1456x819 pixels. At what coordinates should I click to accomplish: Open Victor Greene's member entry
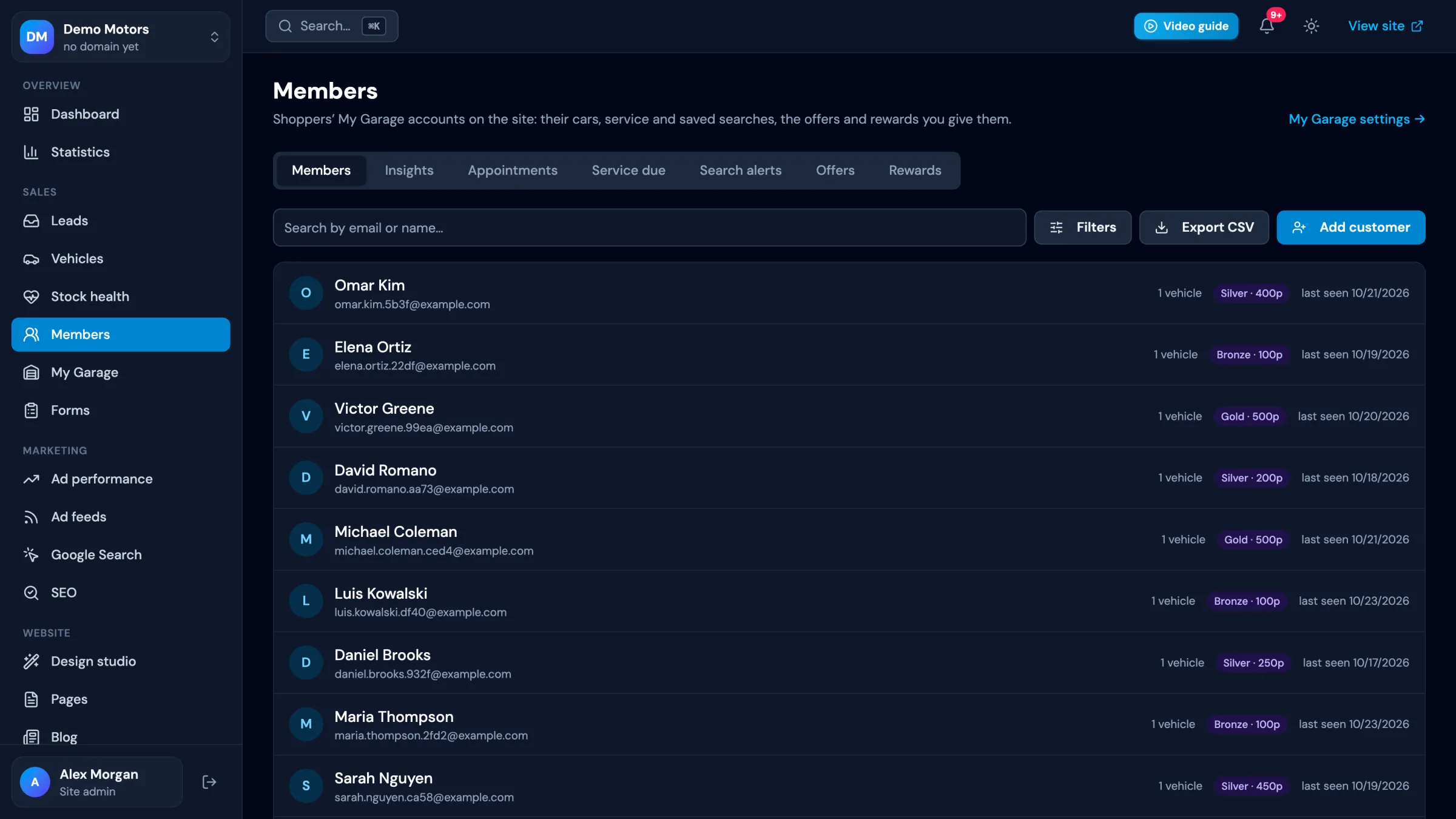pyautogui.click(x=849, y=416)
